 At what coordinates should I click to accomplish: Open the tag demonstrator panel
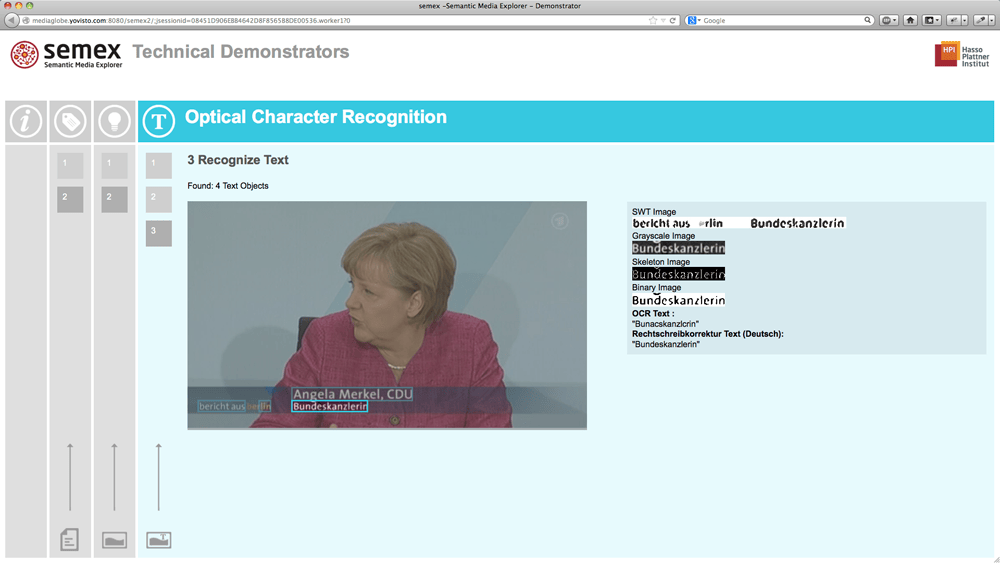(x=70, y=122)
